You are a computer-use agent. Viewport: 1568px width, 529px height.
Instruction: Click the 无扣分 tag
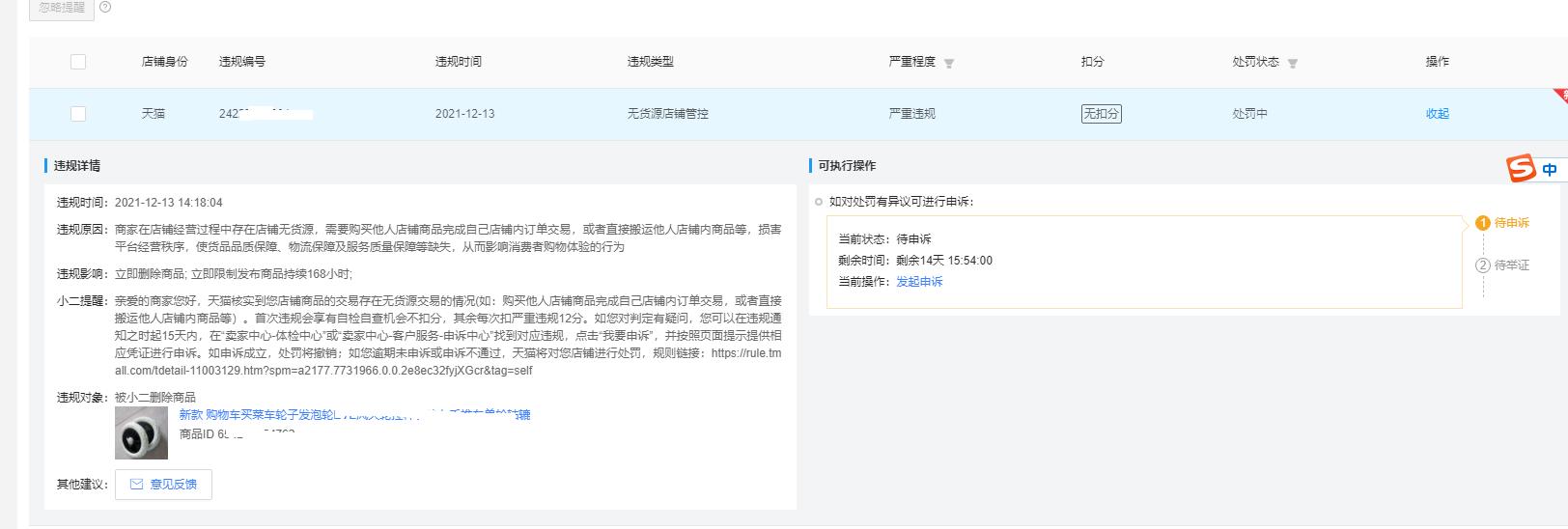[x=1102, y=114]
